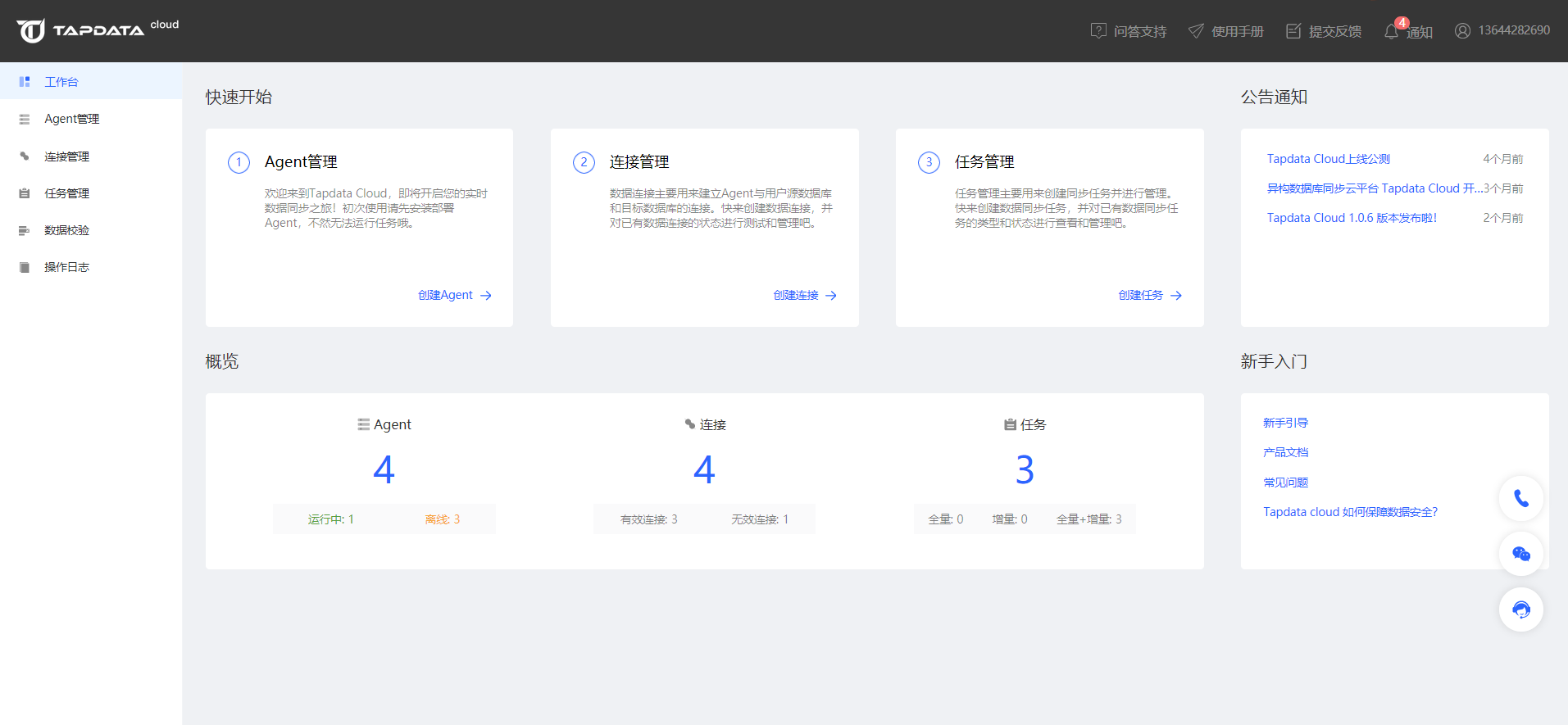The image size is (1568, 725).
Task: Click the Agent管理 card title
Action: [301, 162]
